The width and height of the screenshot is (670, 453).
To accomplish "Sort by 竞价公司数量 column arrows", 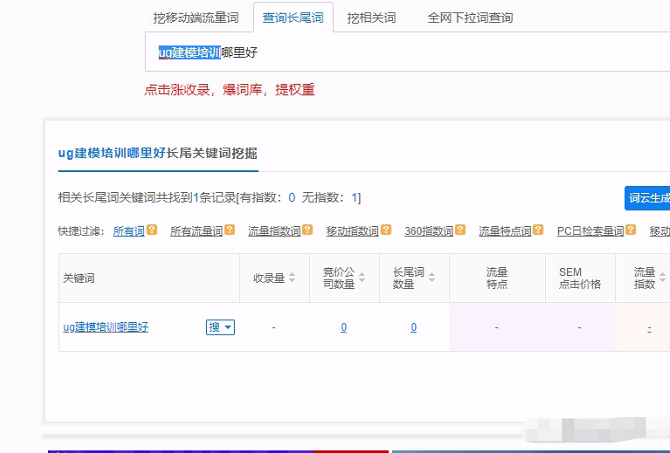I will click(x=362, y=277).
